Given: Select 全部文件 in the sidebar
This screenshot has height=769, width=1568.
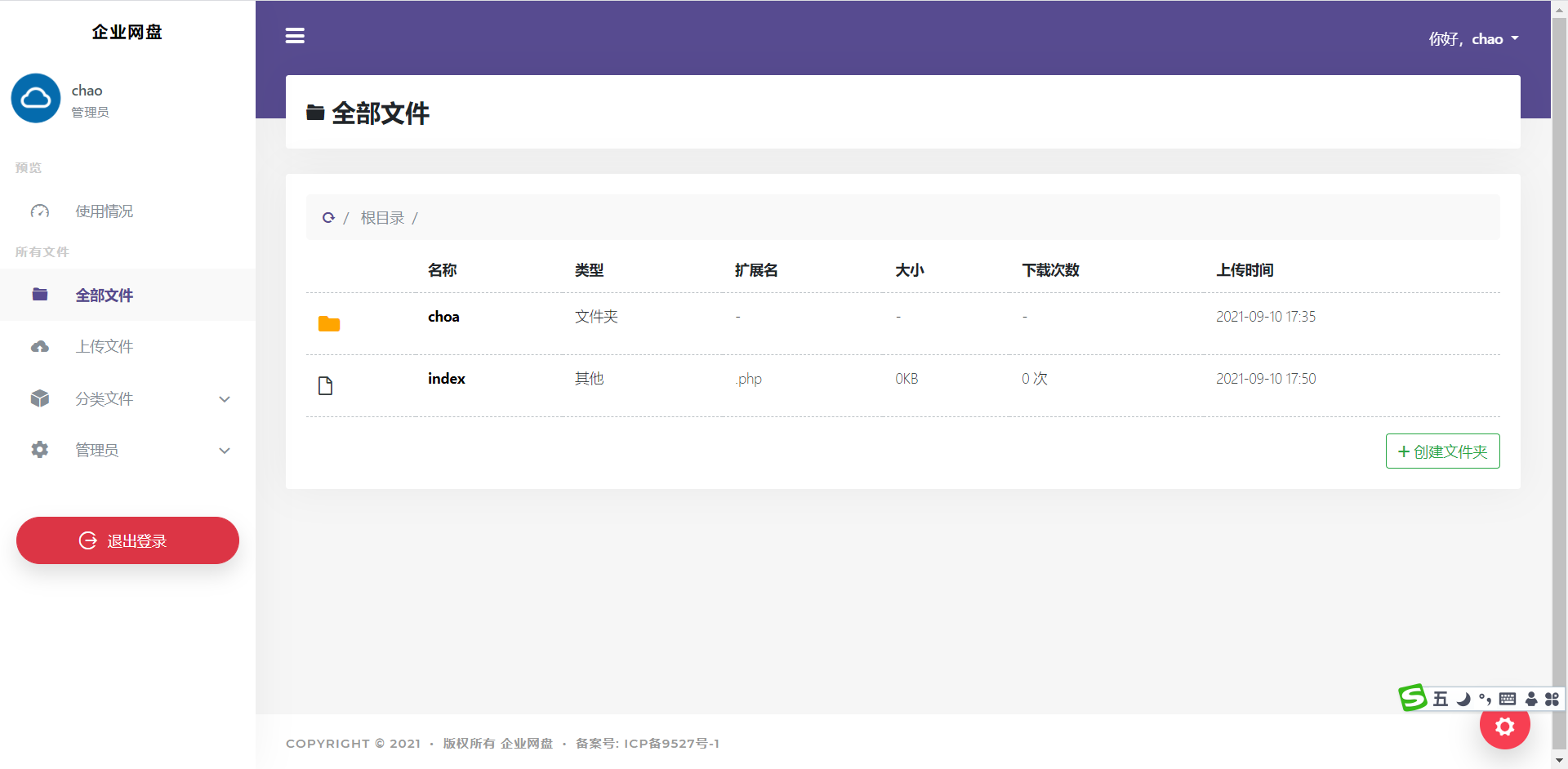Looking at the screenshot, I should (127, 295).
